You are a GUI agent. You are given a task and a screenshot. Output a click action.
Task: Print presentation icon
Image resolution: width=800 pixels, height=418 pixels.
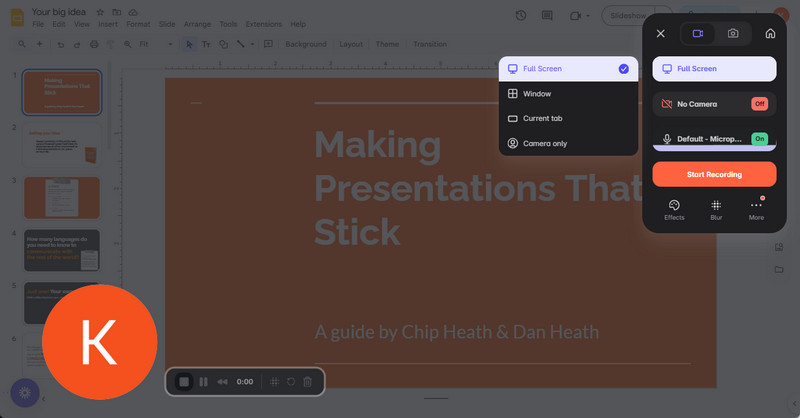tap(94, 44)
